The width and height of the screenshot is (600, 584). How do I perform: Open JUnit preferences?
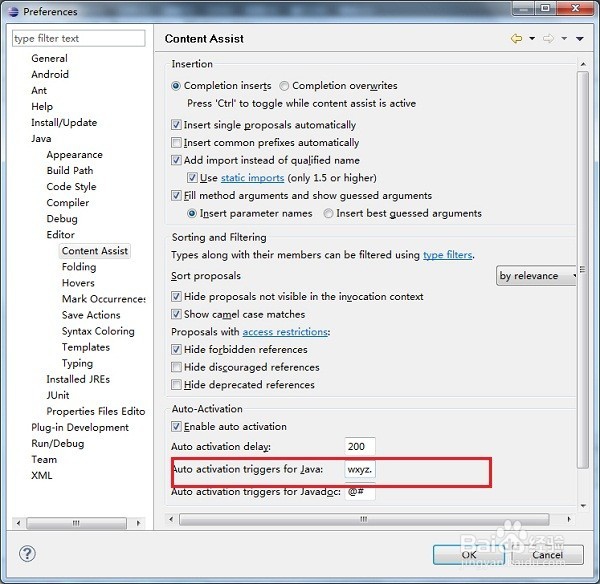(x=58, y=395)
